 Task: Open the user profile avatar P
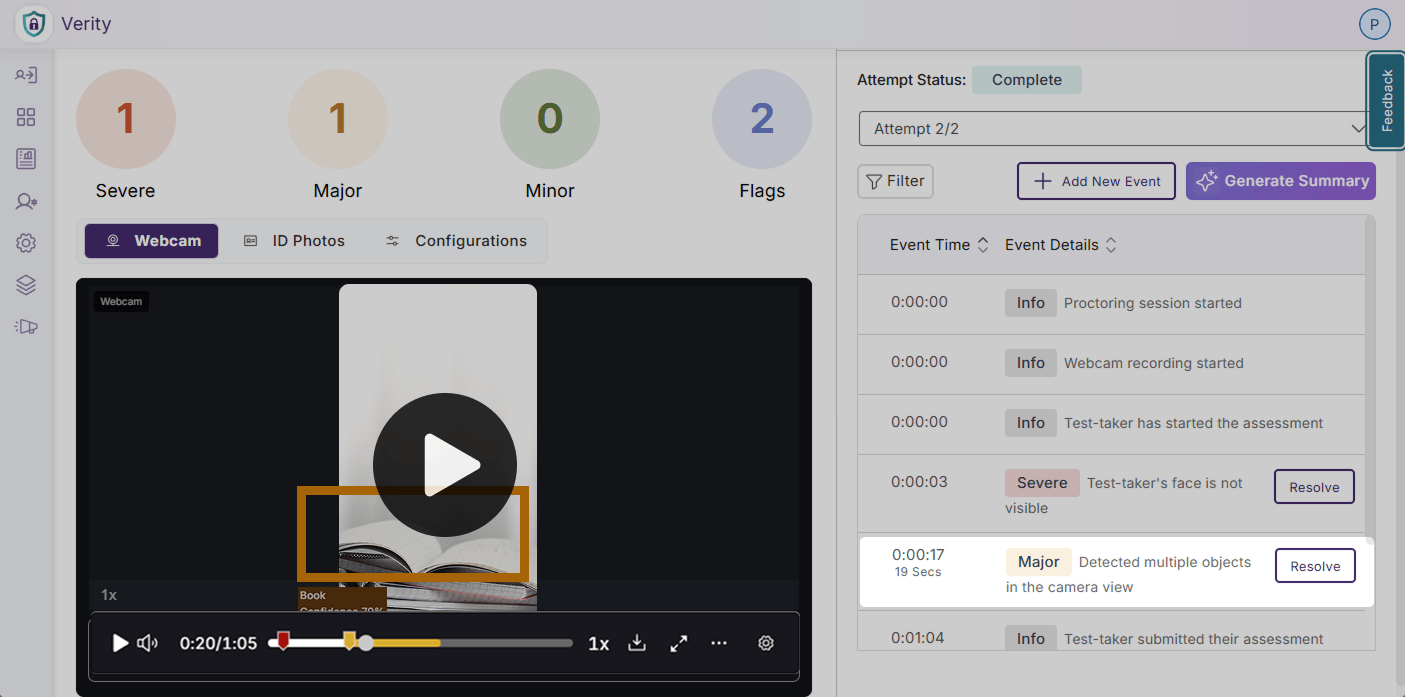point(1374,24)
